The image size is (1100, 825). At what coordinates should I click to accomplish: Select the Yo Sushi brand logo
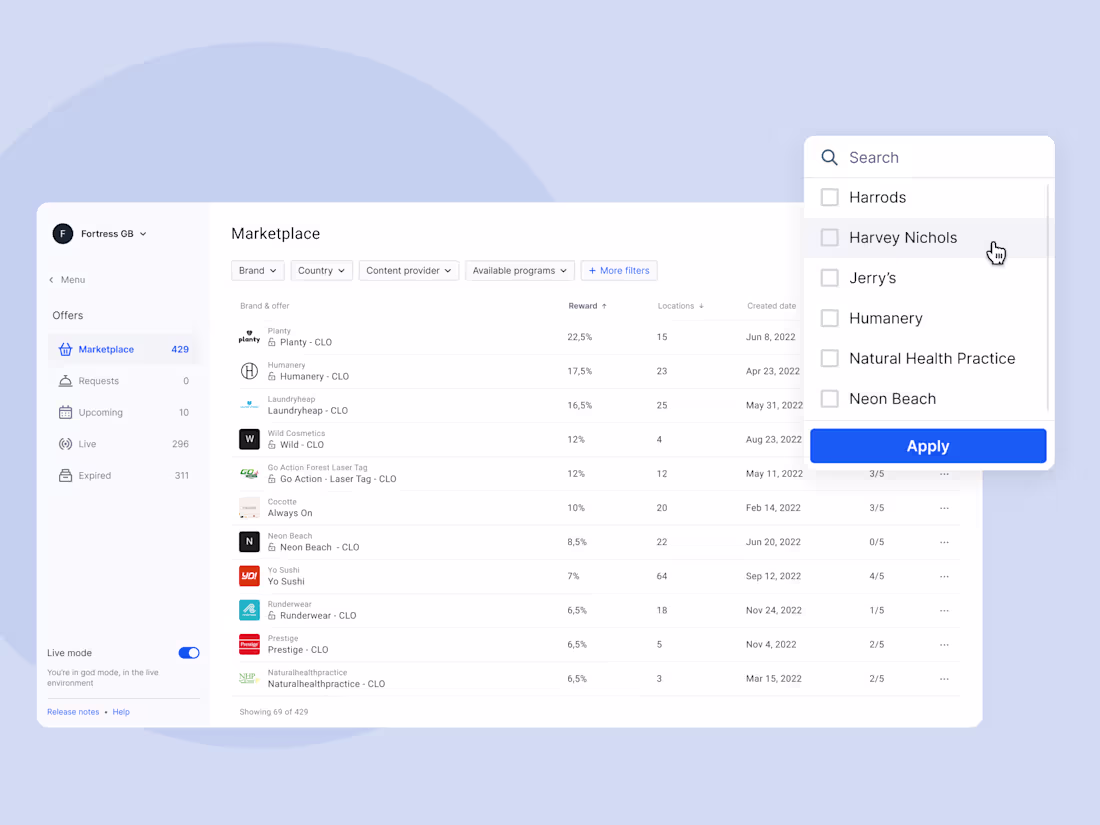click(249, 575)
